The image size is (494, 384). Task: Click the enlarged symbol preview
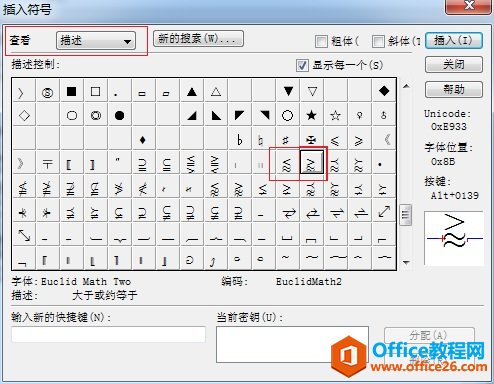tap(454, 238)
